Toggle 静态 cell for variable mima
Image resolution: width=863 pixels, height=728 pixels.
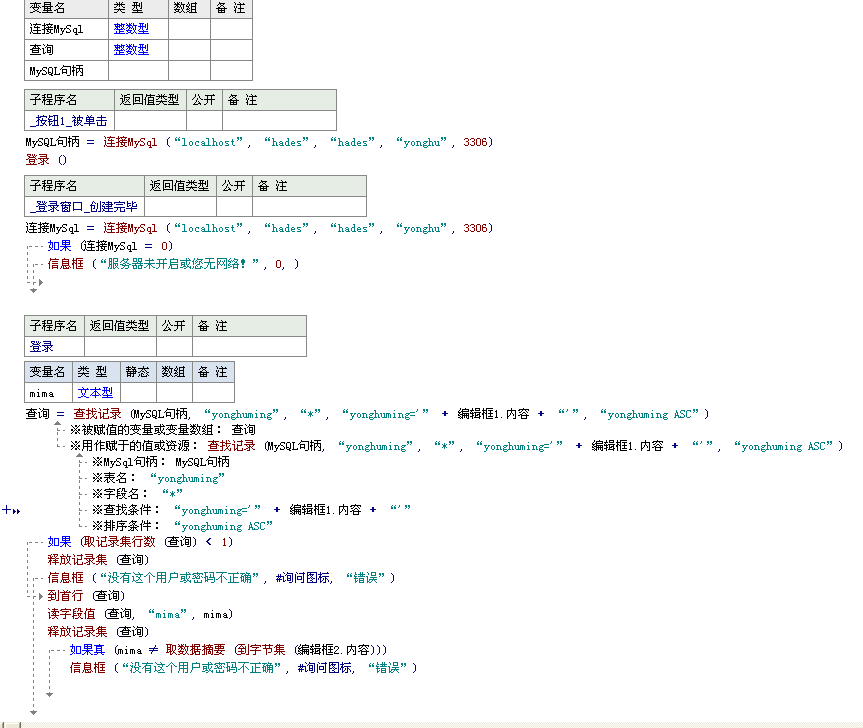click(x=138, y=392)
